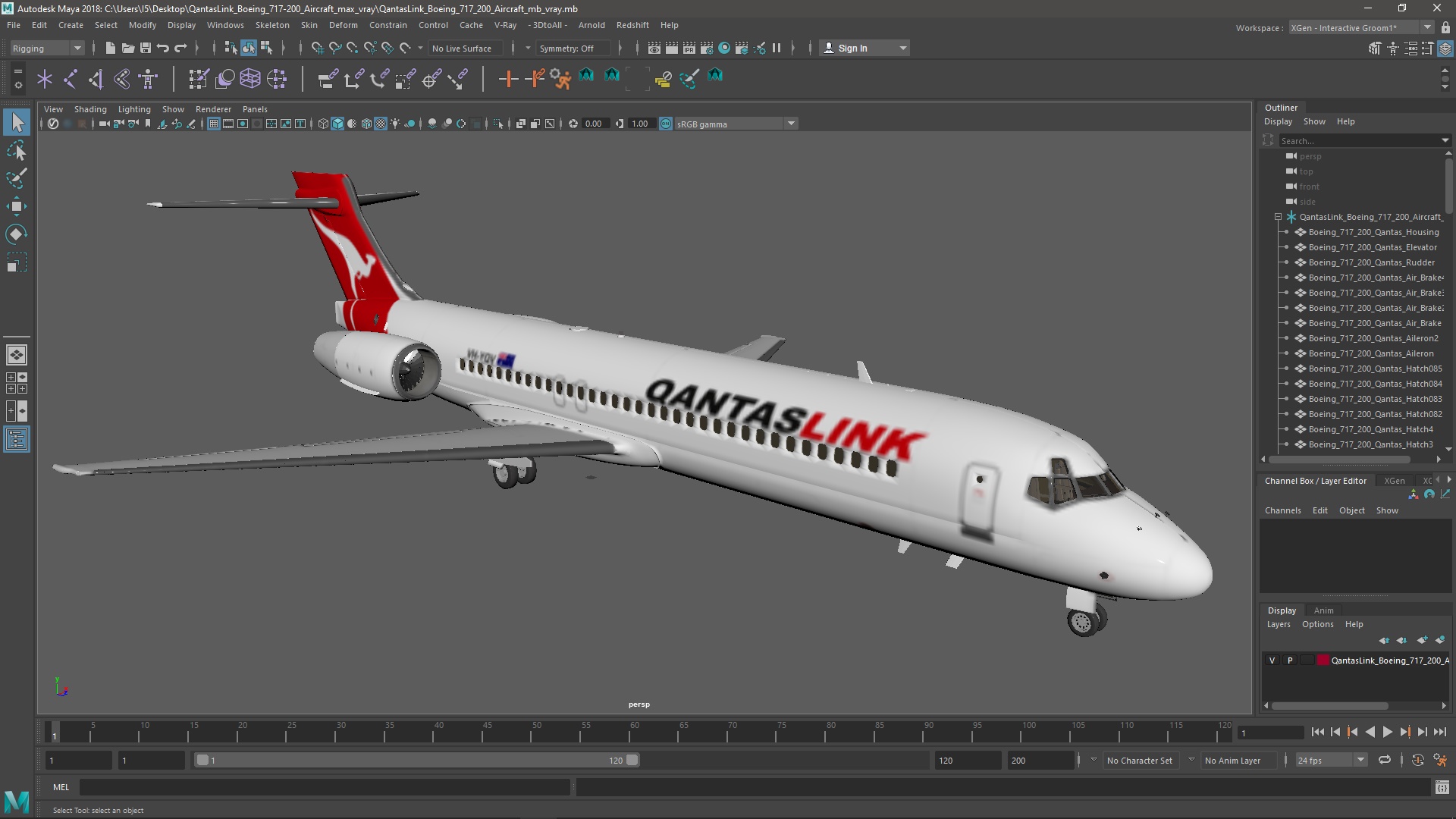Toggle auto keyframe button
The width and height of the screenshot is (1456, 819).
coord(1417,760)
